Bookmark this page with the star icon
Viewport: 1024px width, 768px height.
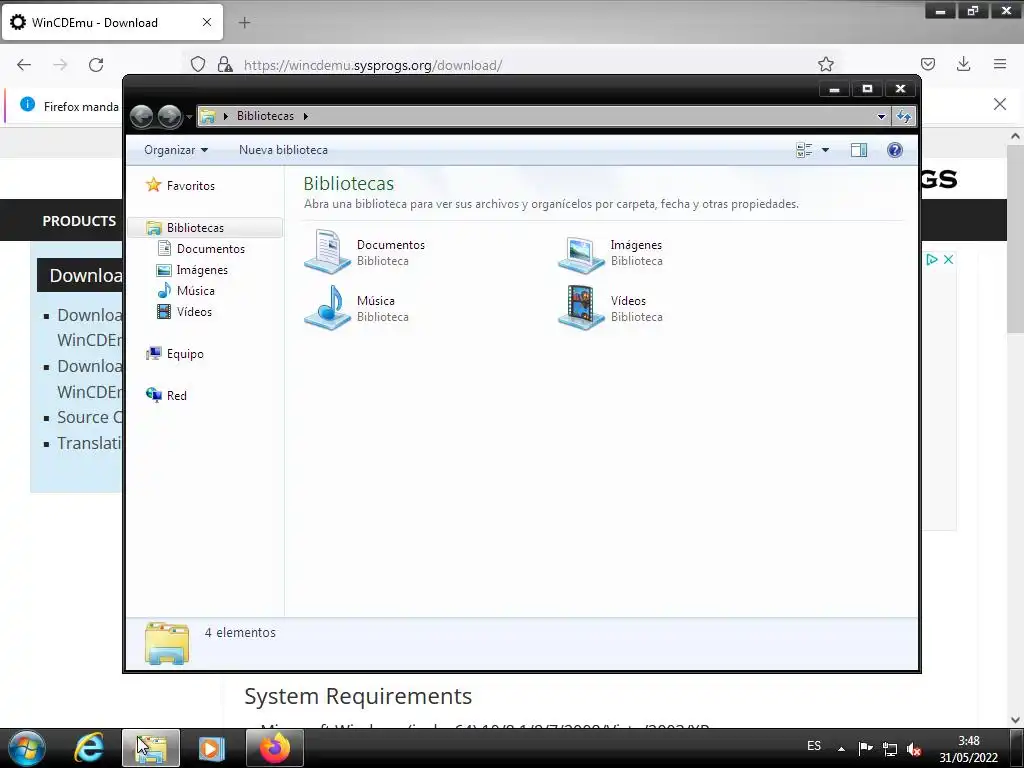click(825, 64)
